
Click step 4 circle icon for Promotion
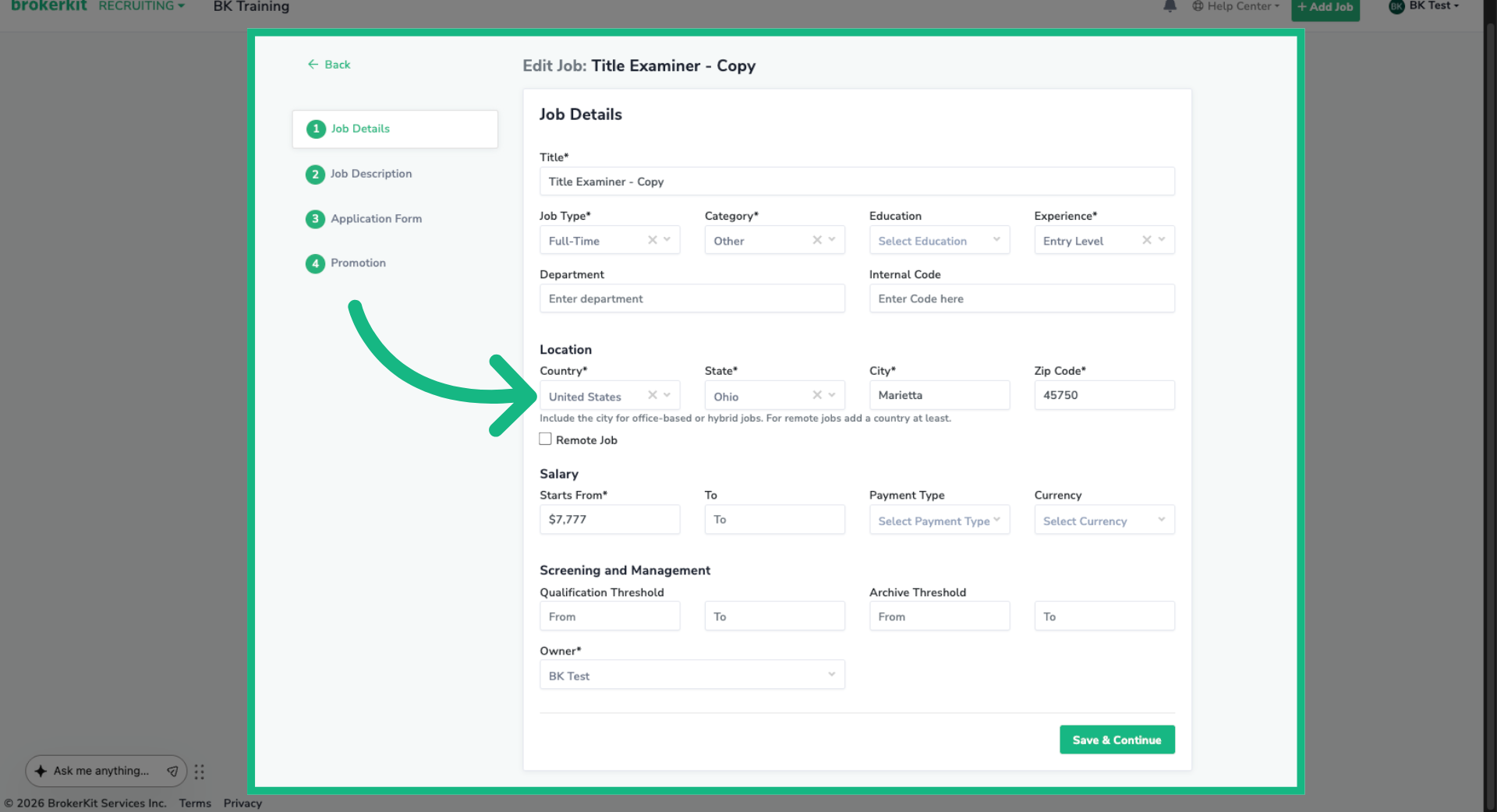[315, 263]
